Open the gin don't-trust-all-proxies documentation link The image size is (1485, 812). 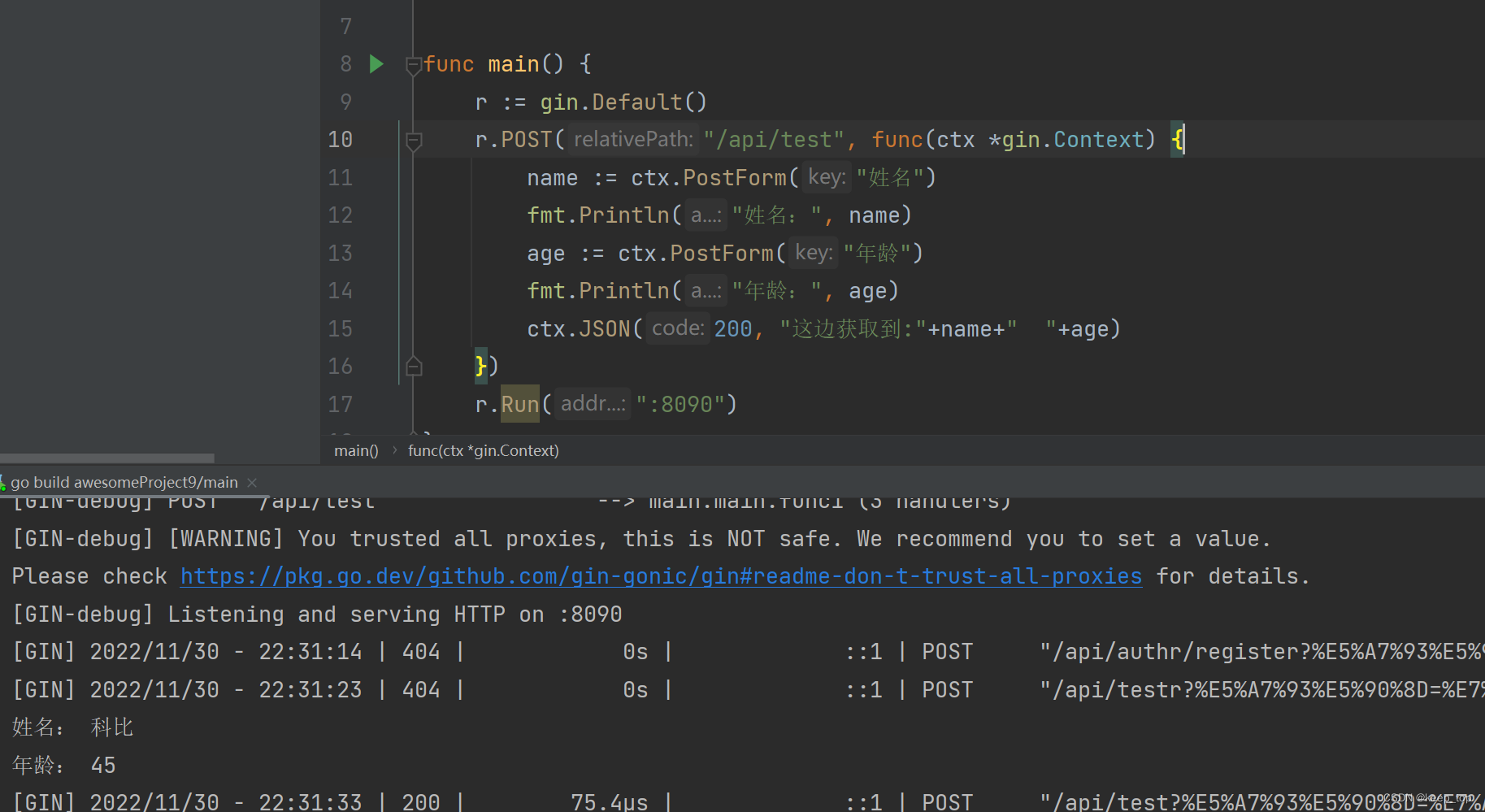click(x=660, y=575)
